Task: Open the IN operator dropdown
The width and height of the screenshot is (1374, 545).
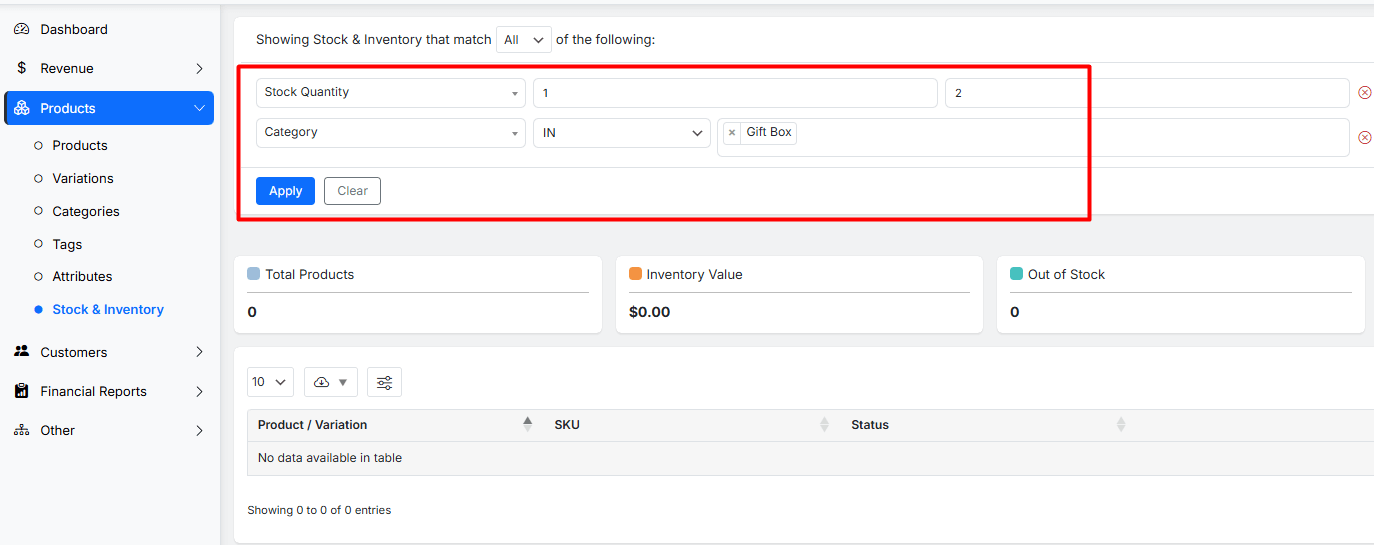Action: 621,133
